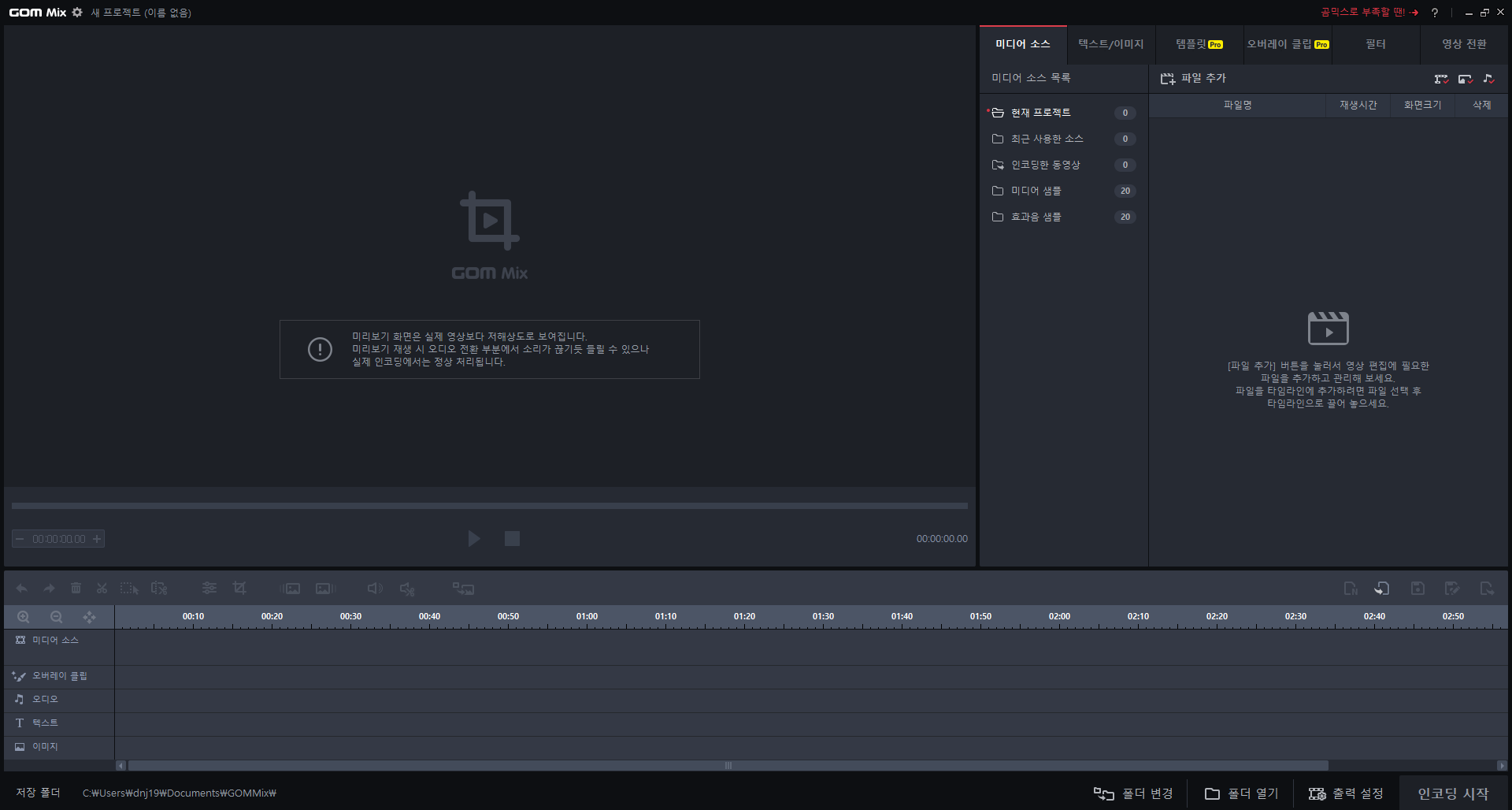The width and height of the screenshot is (1512, 810).
Task: Sort by the 재생시간 column header
Action: click(x=1358, y=105)
